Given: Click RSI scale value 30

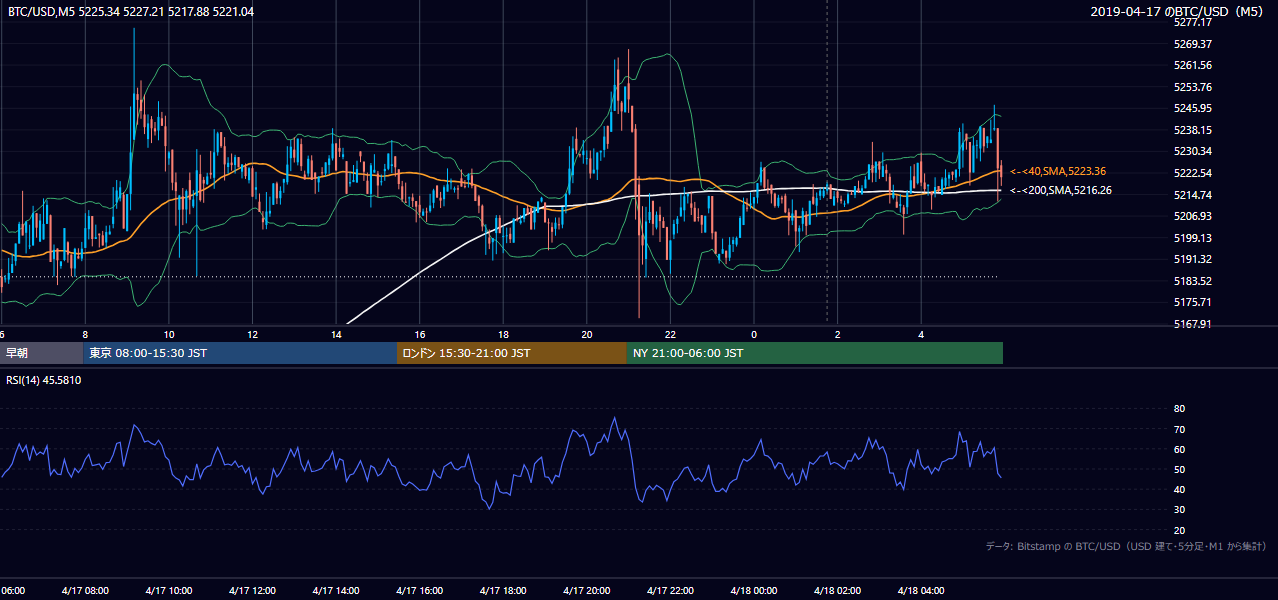Looking at the screenshot, I should (1179, 510).
